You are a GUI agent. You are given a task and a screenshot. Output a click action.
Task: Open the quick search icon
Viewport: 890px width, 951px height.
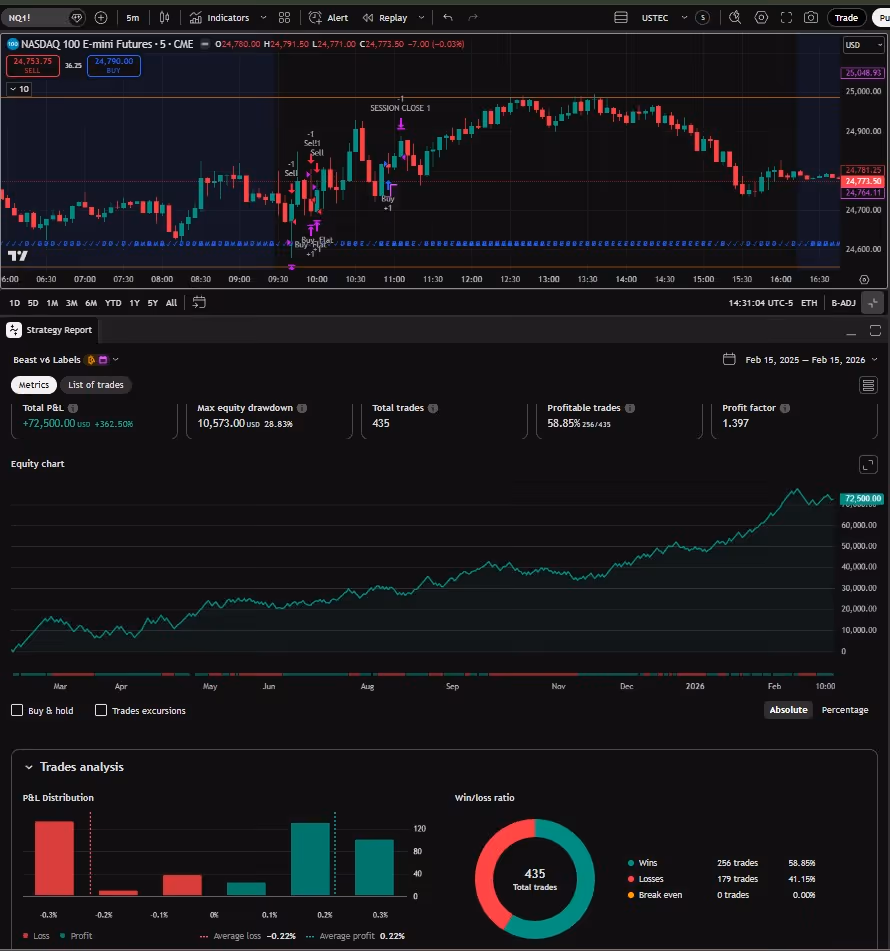735,18
